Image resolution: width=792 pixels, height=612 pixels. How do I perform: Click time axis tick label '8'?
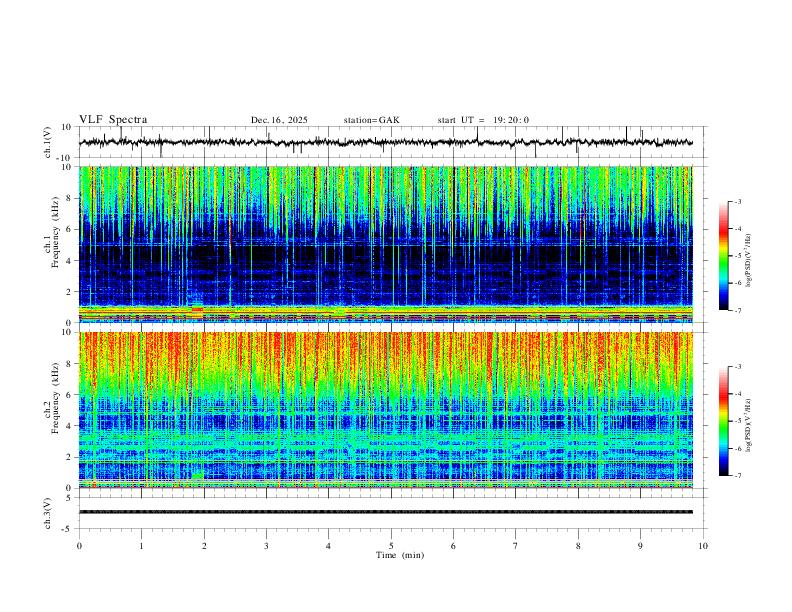[578, 546]
